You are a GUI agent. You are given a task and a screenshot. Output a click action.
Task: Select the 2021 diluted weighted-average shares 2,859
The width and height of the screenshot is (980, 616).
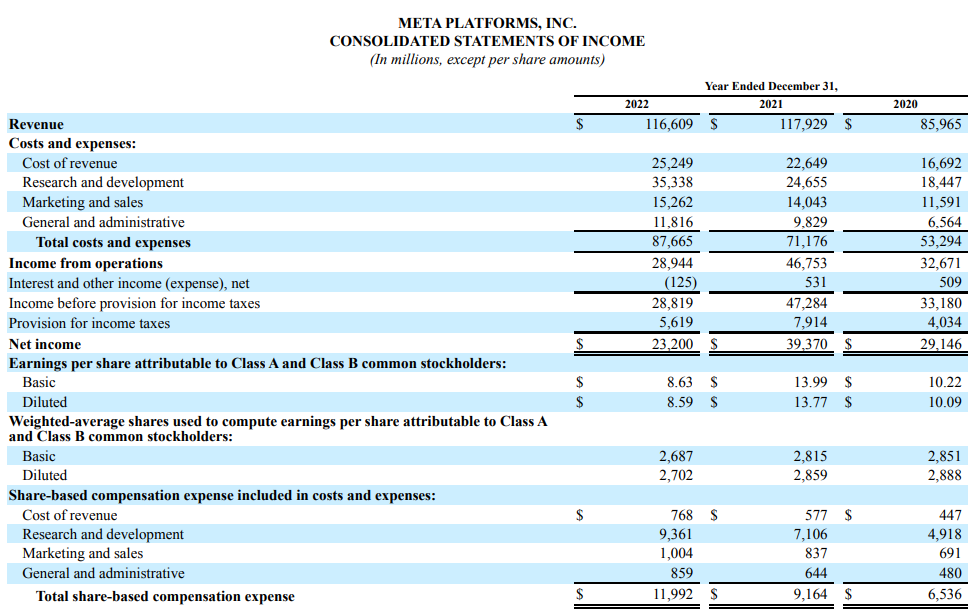tap(810, 475)
